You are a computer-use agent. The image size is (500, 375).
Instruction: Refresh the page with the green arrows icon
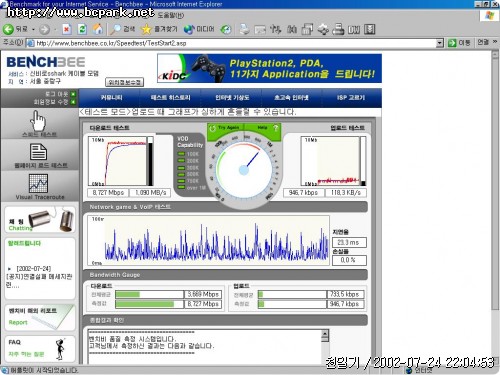(x=82, y=29)
